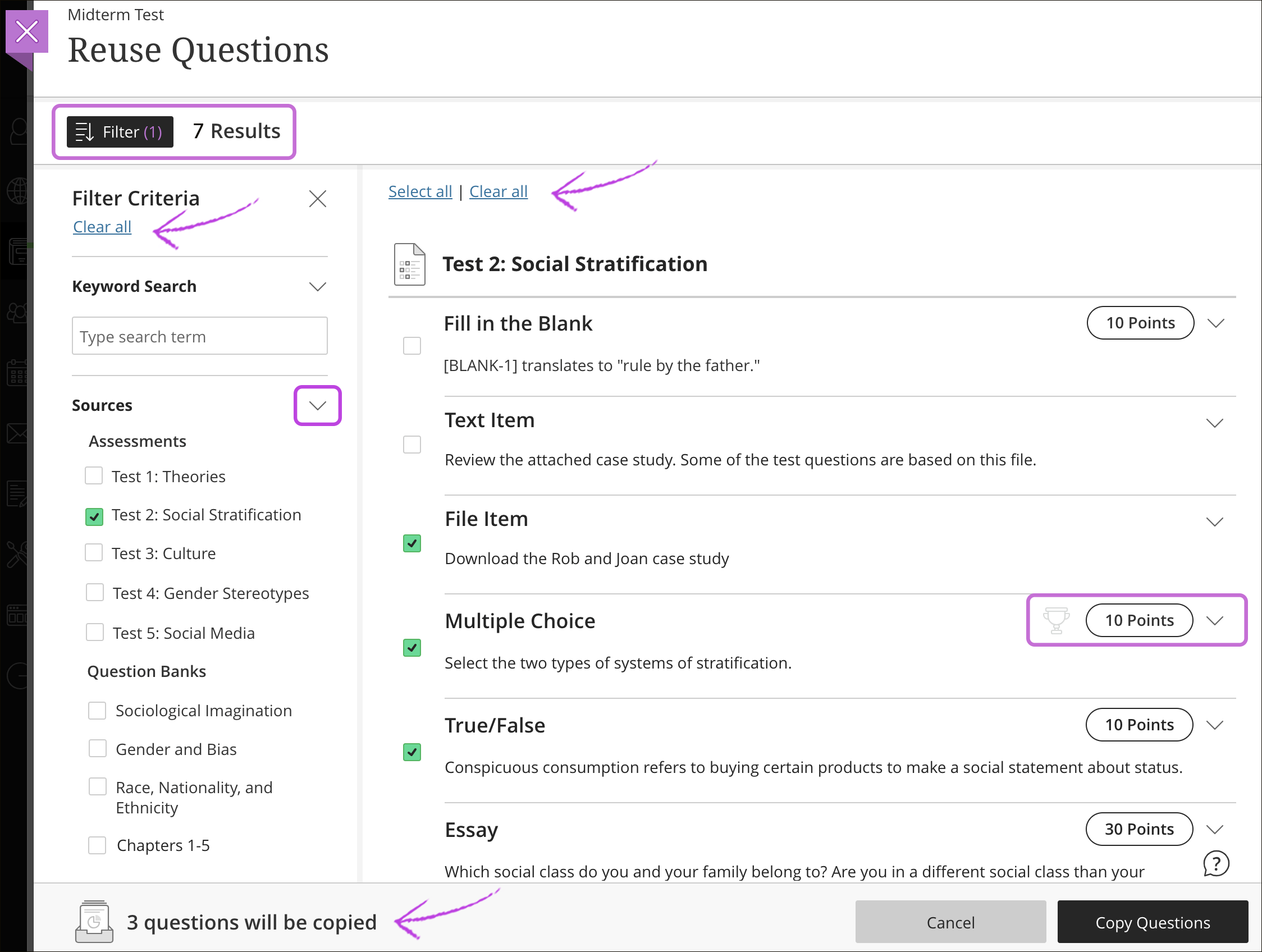Image resolution: width=1262 pixels, height=952 pixels.
Task: Open the Grades icon in the sidebar
Action: pos(17,493)
